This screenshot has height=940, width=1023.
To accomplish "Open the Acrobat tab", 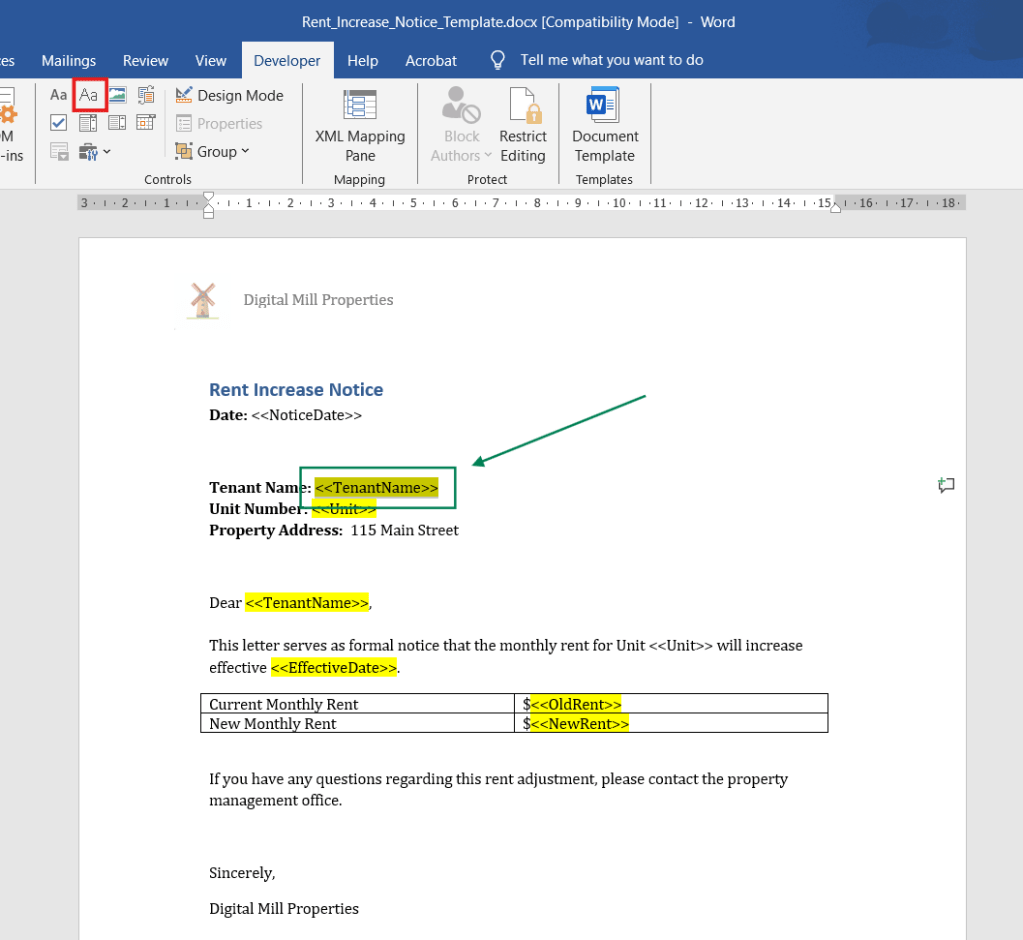I will (x=431, y=61).
